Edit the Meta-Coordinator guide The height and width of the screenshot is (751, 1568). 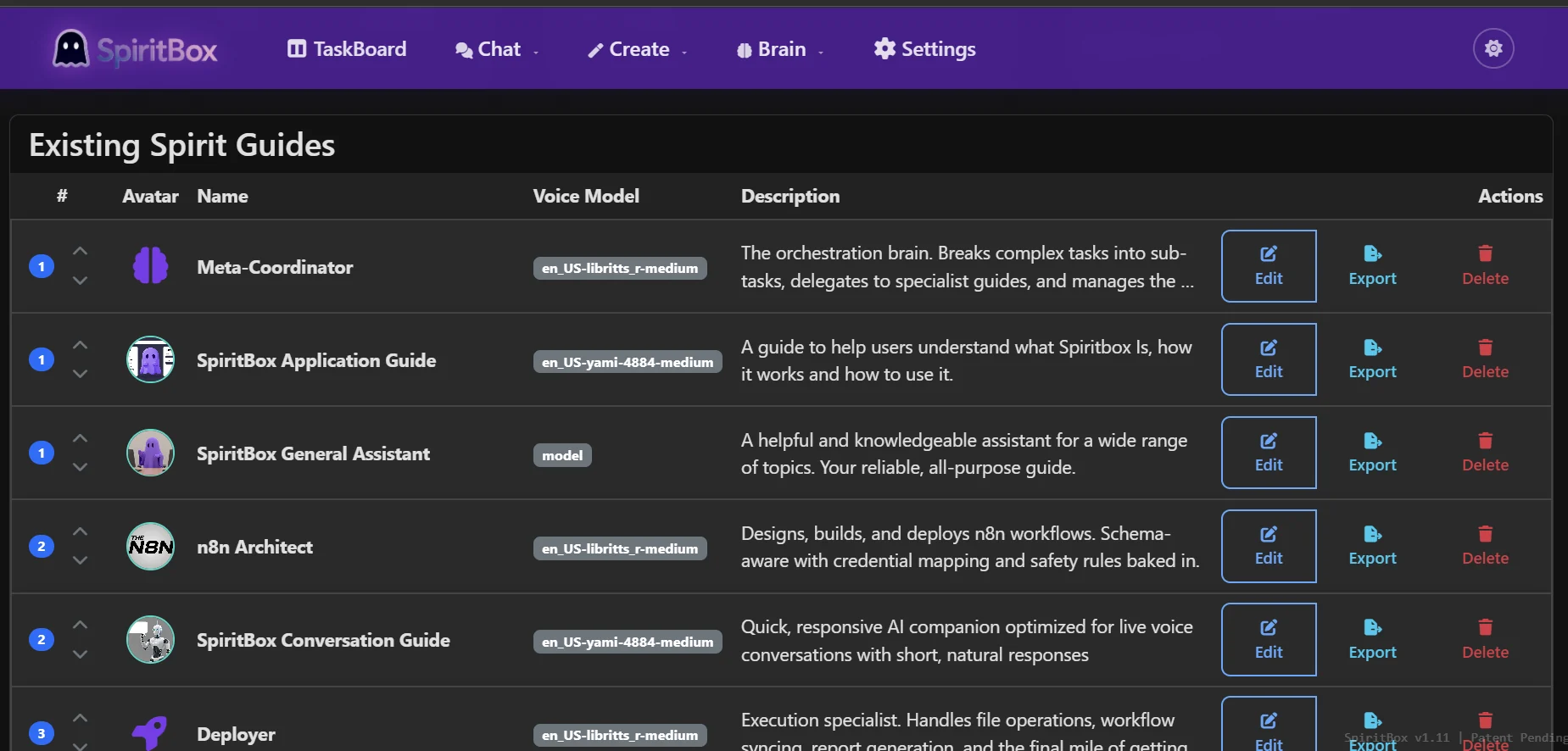pos(1269,266)
